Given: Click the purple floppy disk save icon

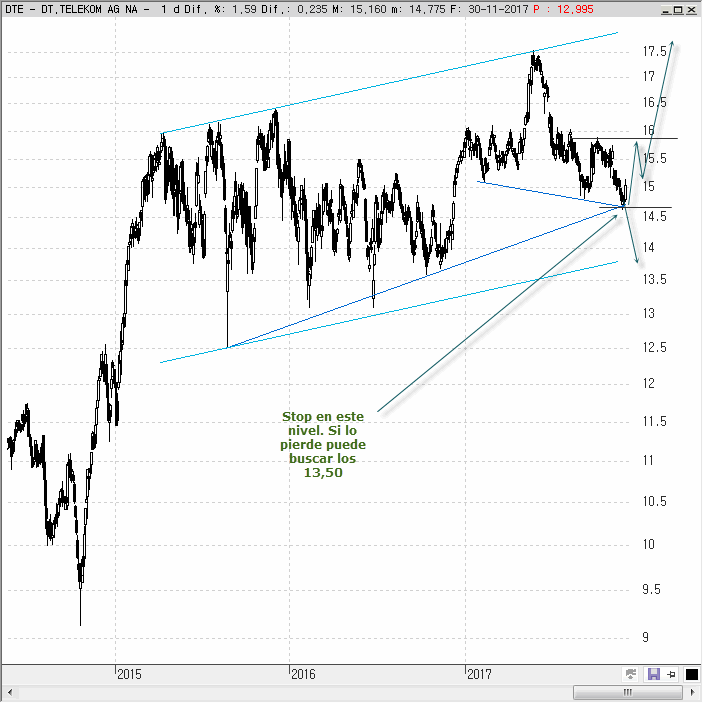Looking at the screenshot, I should click(x=654, y=674).
